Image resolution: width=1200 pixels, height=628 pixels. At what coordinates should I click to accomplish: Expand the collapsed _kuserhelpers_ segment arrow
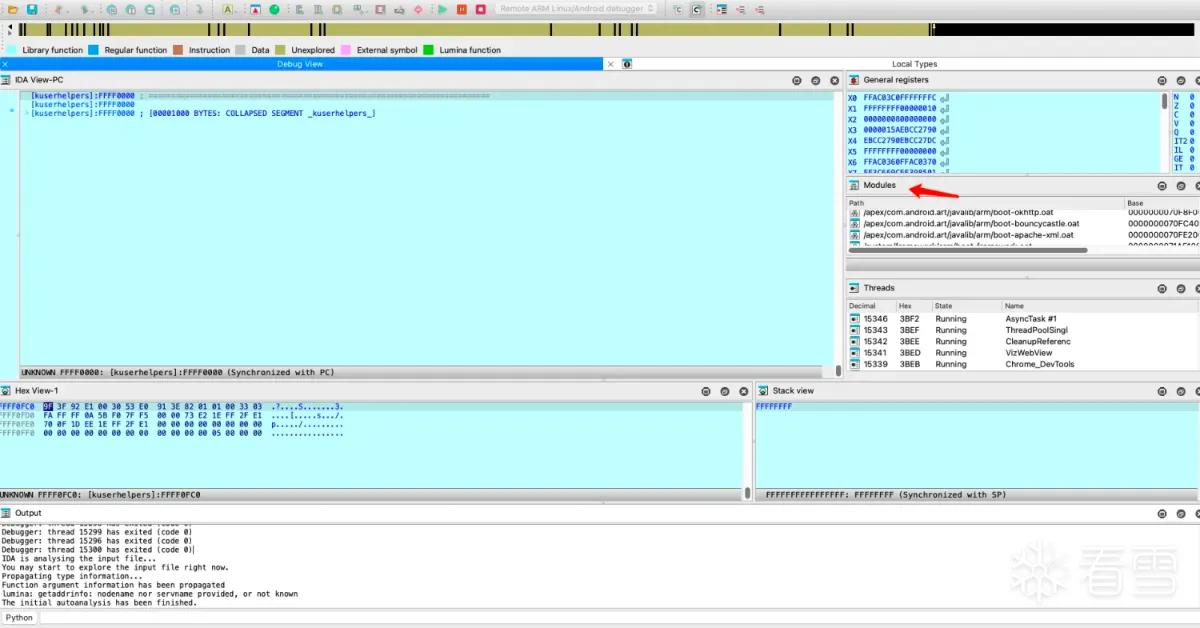pyautogui.click(x=26, y=113)
